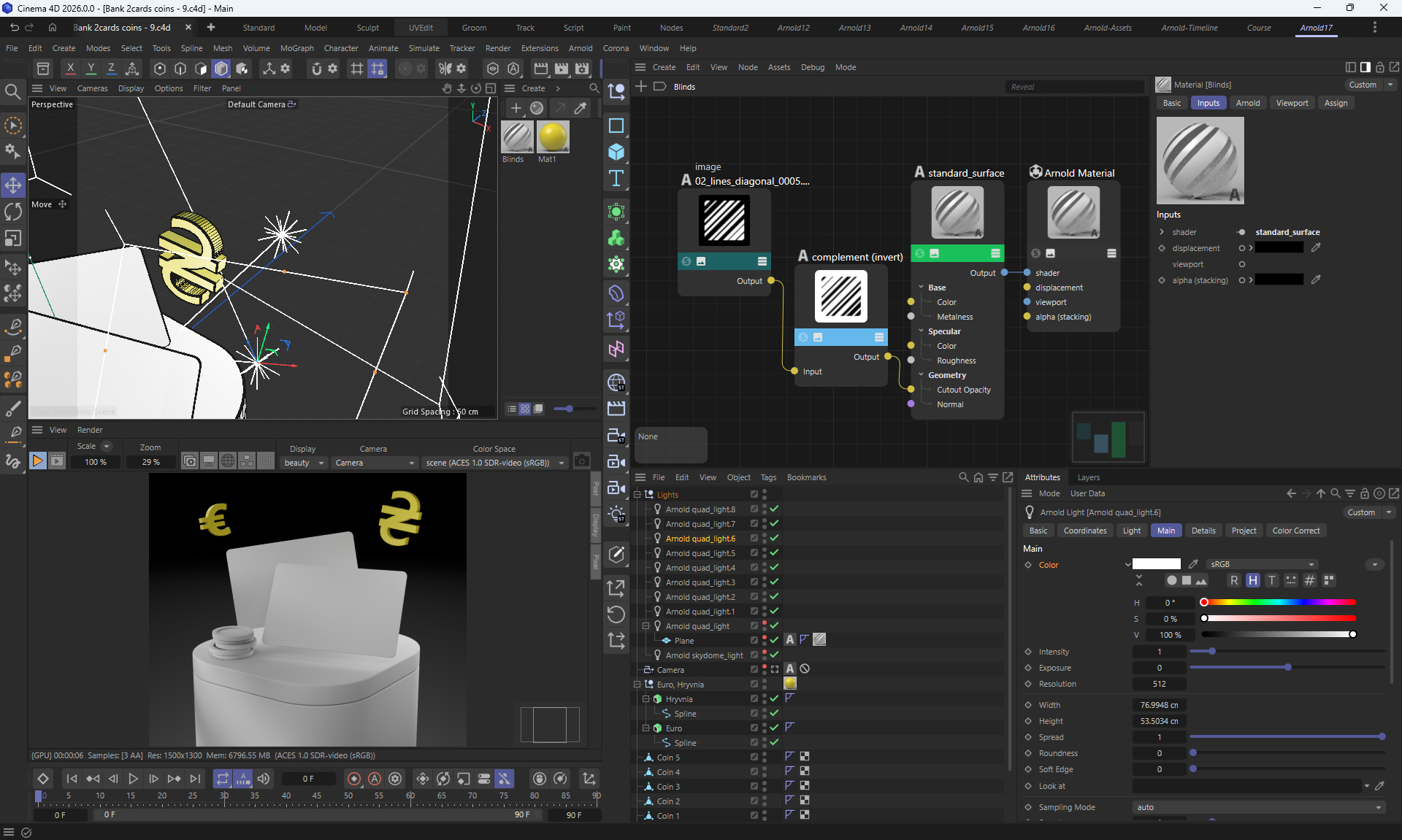Toggle enable checkmark for Arnold quad_light.6
The height and width of the screenshot is (840, 1402).
pyautogui.click(x=774, y=539)
